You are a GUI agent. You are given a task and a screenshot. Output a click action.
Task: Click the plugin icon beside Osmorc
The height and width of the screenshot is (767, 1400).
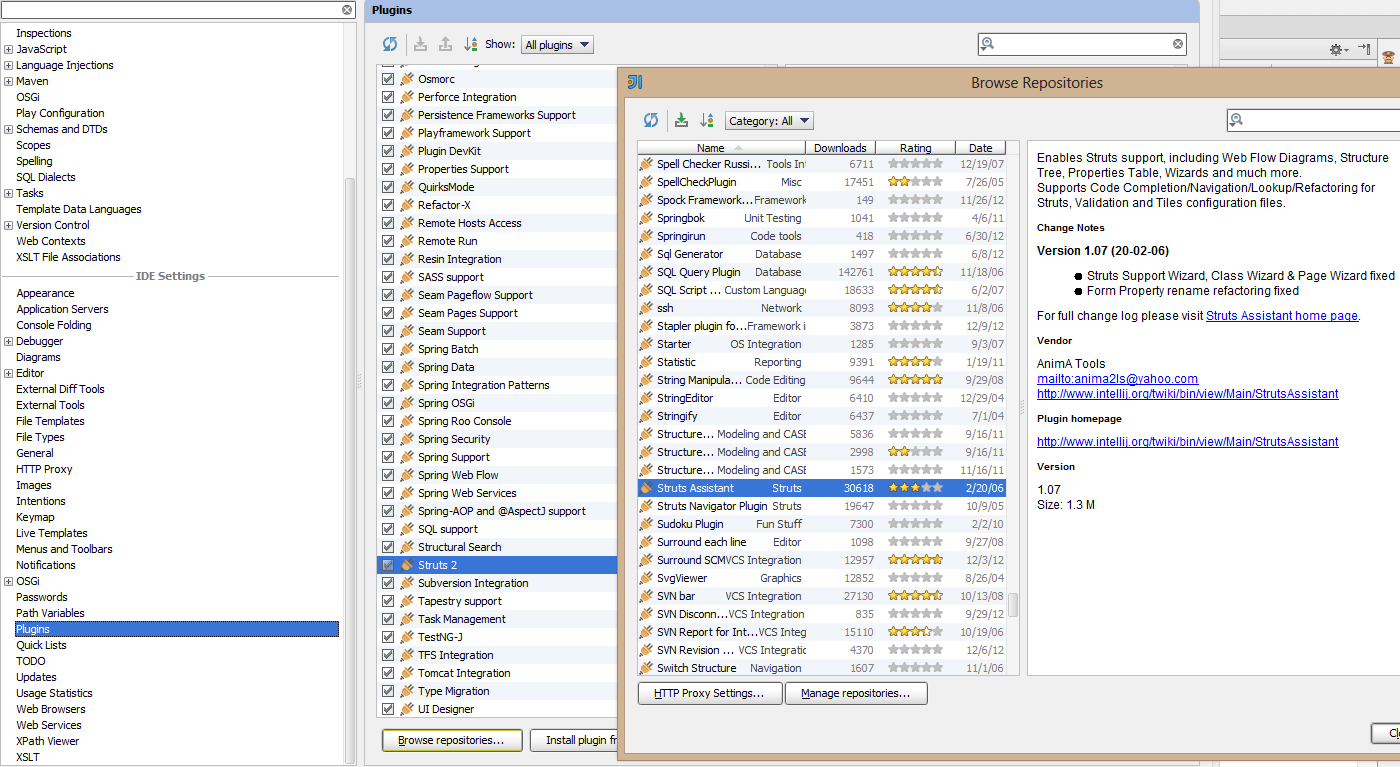point(407,79)
